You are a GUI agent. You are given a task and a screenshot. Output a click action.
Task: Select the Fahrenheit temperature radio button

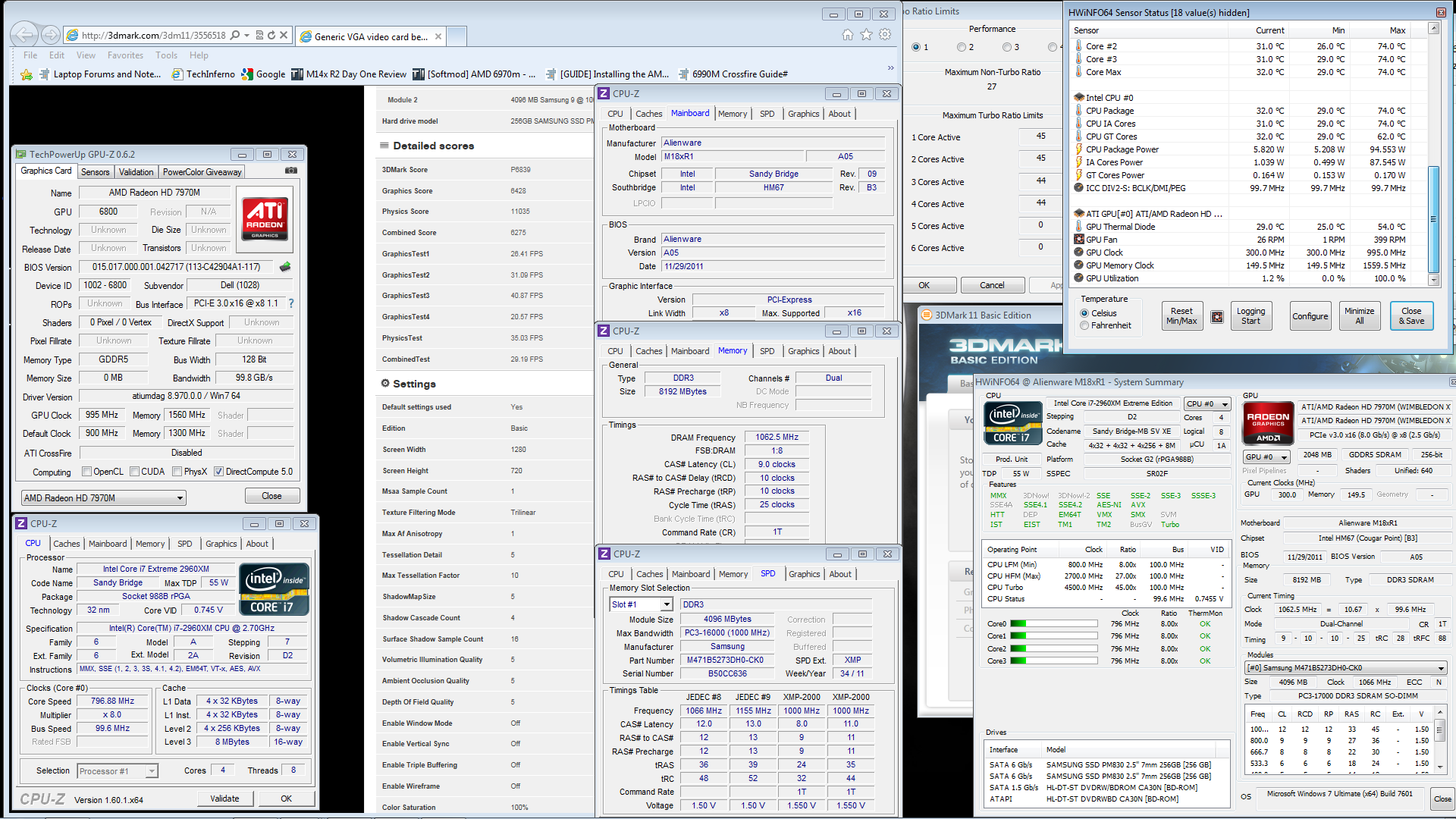pyautogui.click(x=1084, y=325)
